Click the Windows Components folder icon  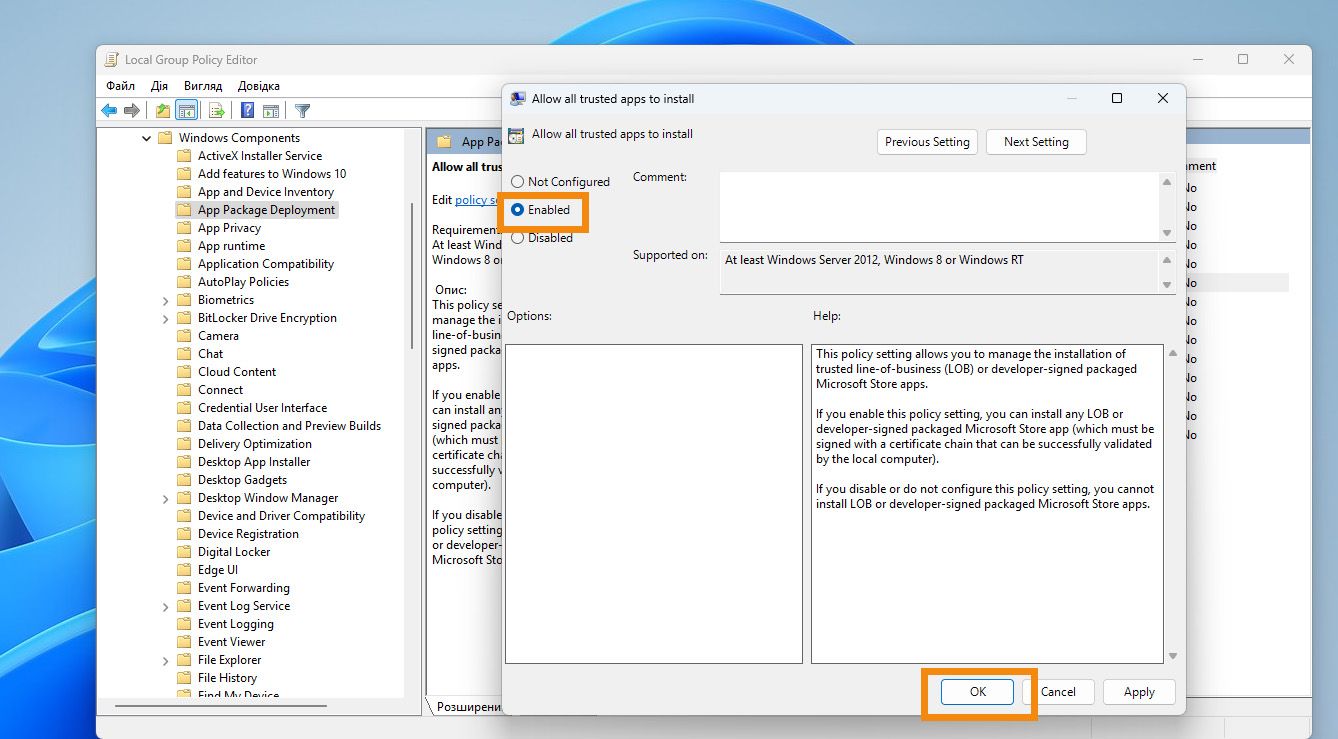coord(165,138)
